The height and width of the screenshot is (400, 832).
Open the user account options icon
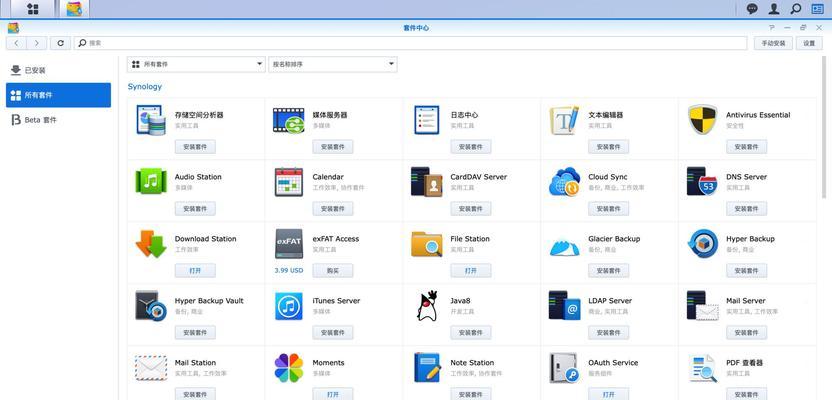[774, 8]
